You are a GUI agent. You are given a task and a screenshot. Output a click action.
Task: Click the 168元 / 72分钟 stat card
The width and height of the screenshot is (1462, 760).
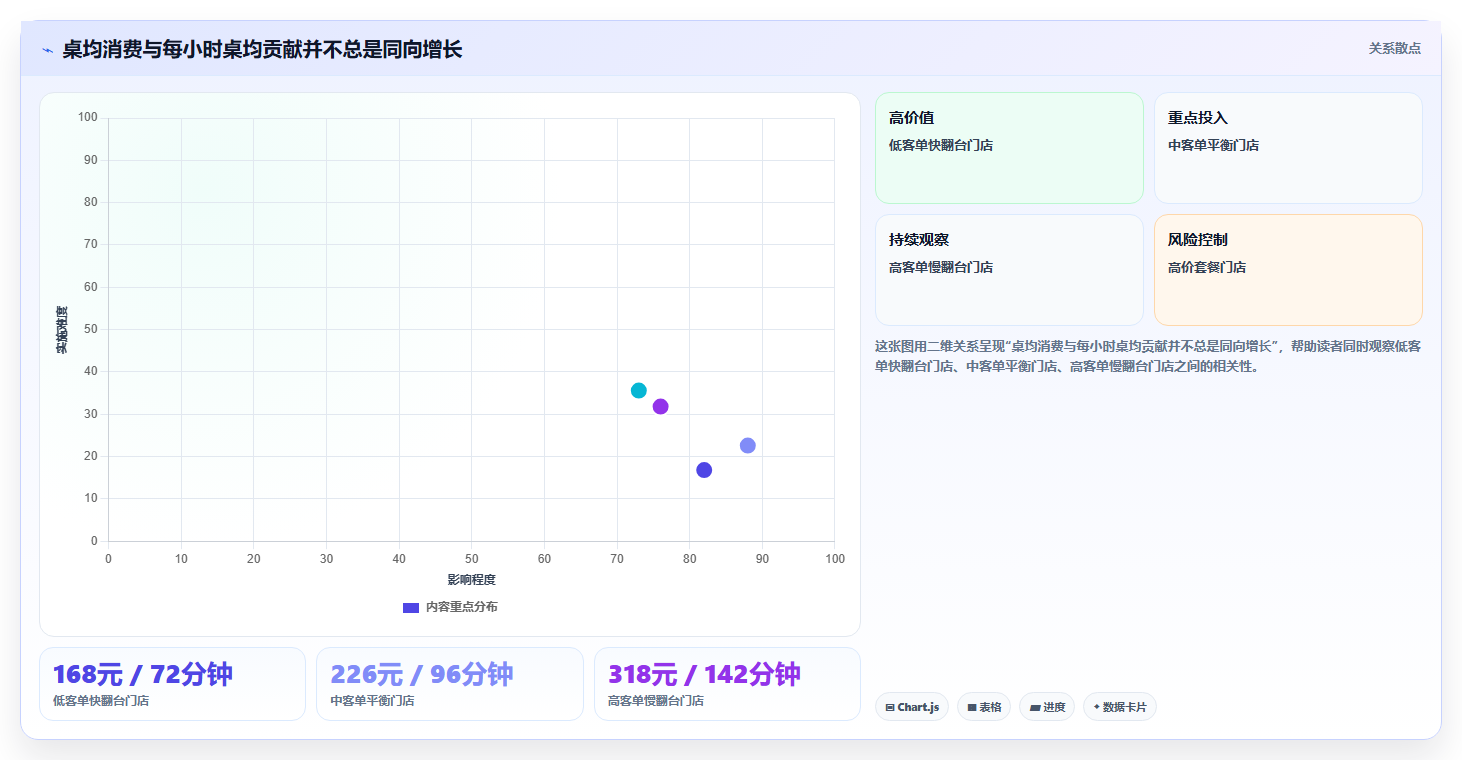click(172, 684)
